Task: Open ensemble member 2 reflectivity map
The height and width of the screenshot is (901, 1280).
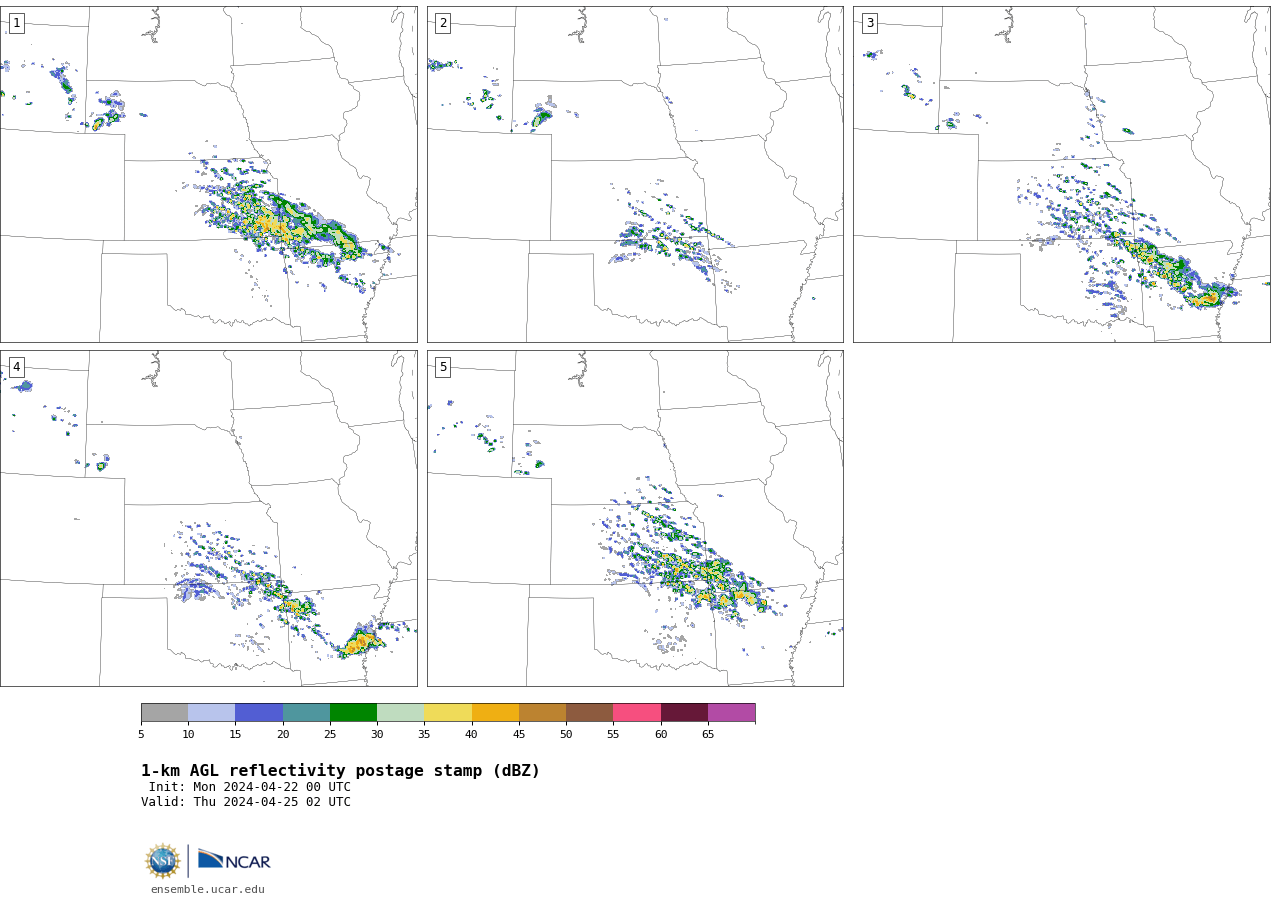Action: [x=635, y=174]
